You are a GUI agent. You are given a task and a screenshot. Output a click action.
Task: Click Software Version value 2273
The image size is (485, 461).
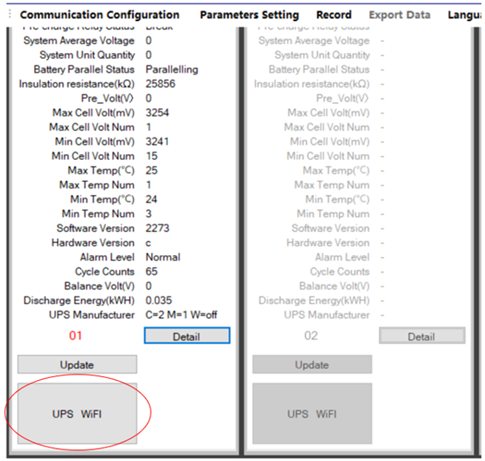[157, 228]
